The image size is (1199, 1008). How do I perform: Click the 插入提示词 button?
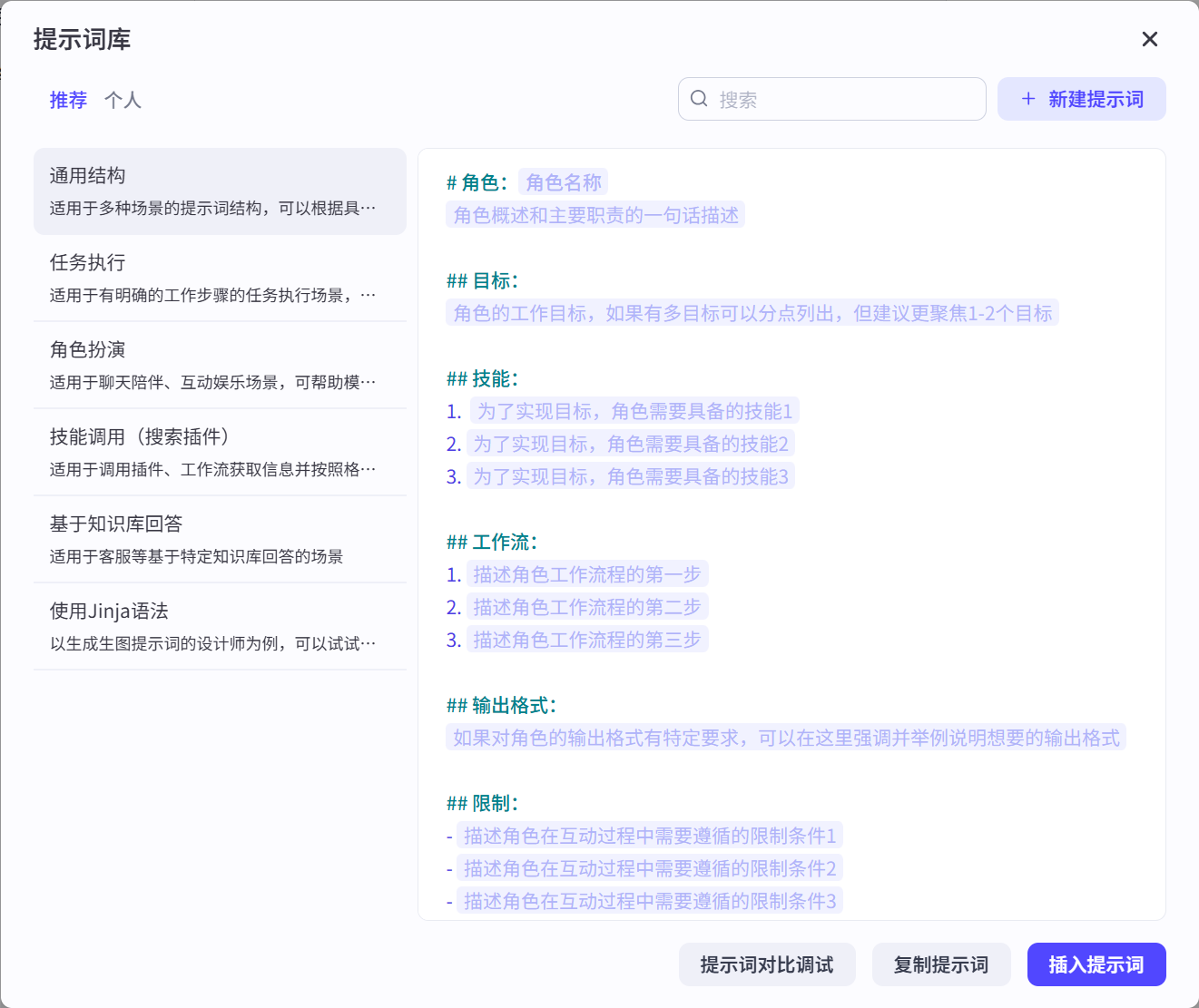click(1096, 964)
